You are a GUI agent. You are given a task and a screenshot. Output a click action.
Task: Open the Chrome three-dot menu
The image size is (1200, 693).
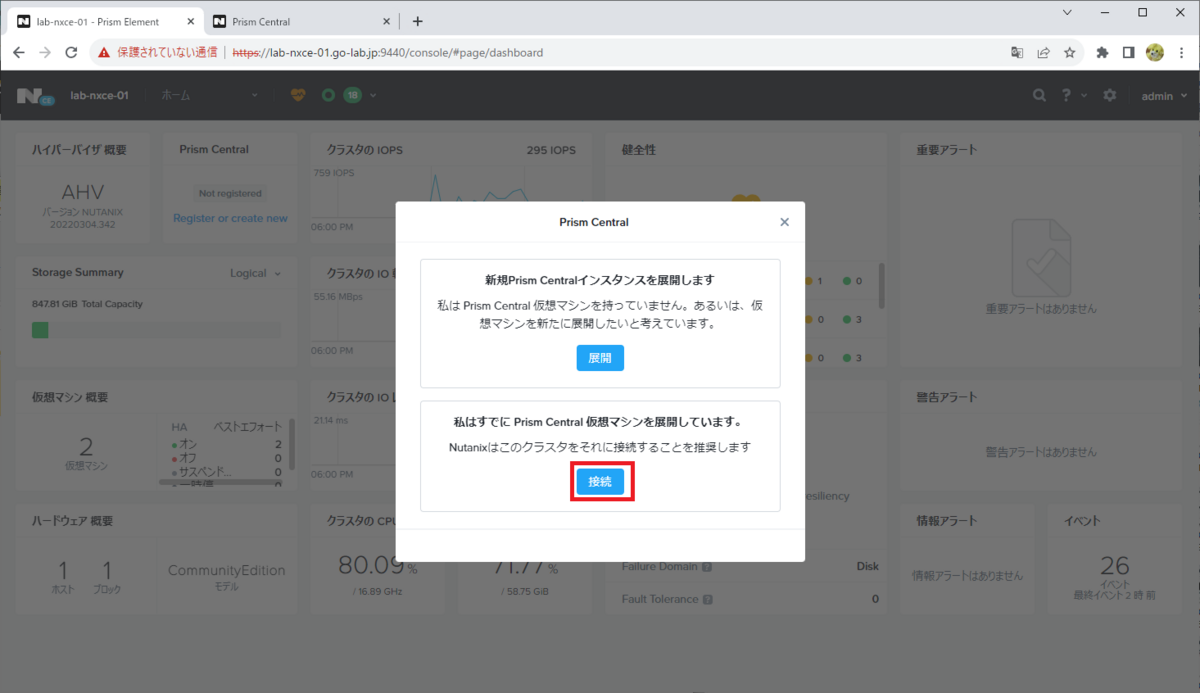point(1181,52)
